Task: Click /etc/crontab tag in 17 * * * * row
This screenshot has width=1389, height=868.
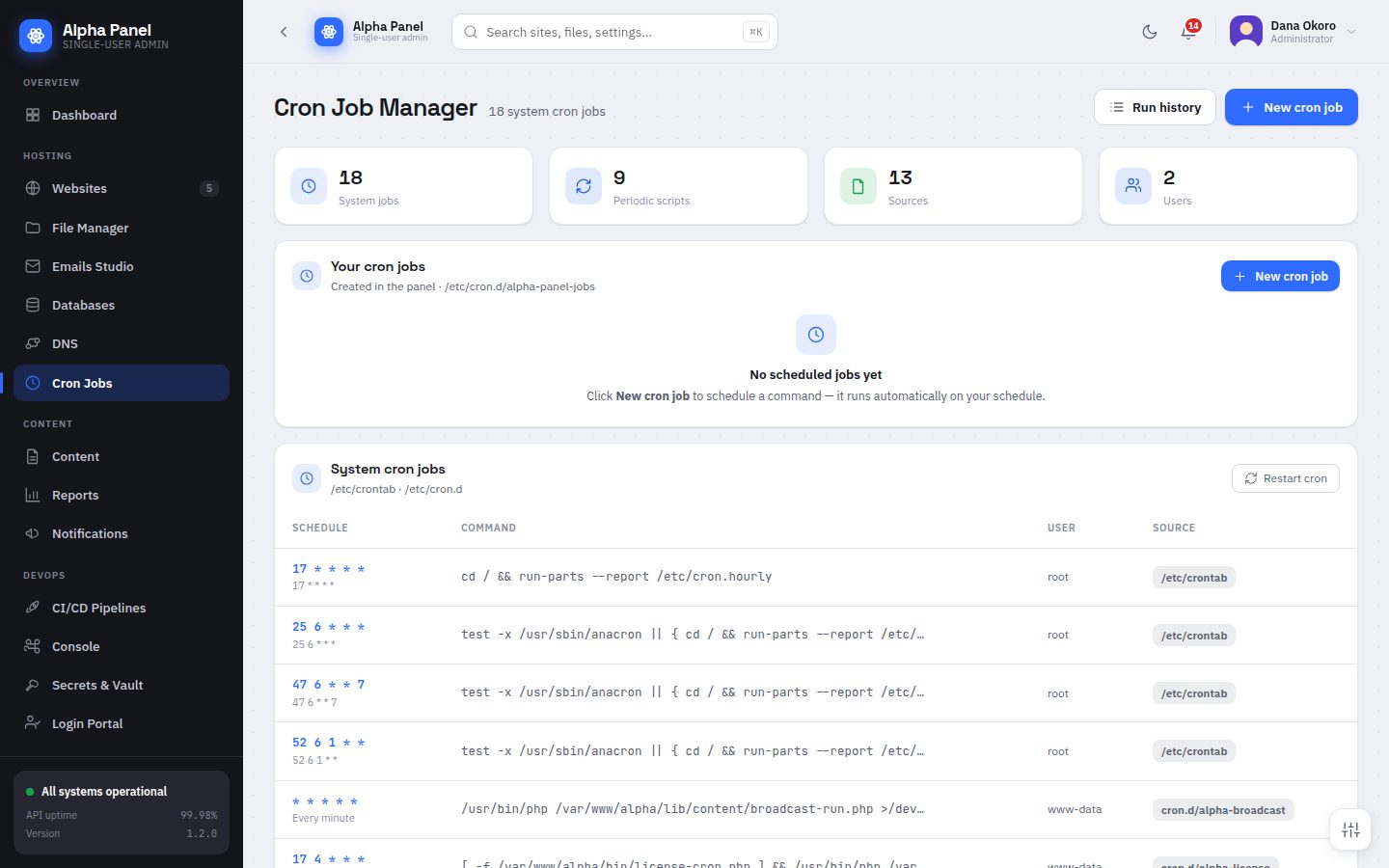Action: [x=1194, y=578]
